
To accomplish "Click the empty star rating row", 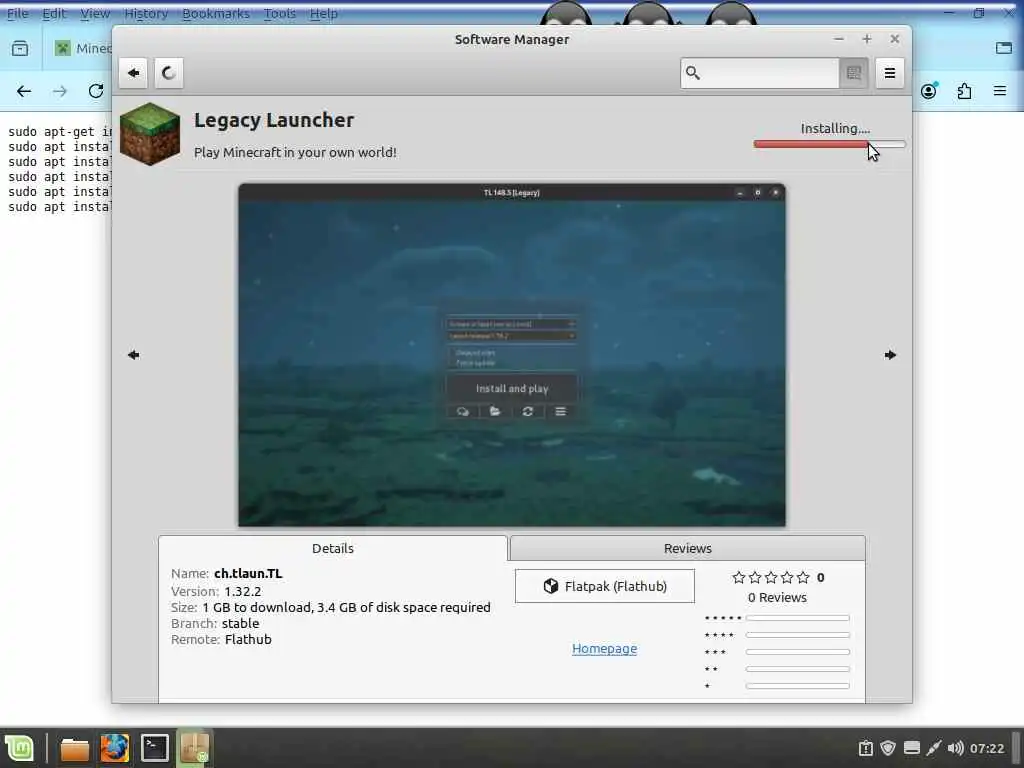I will [x=771, y=577].
